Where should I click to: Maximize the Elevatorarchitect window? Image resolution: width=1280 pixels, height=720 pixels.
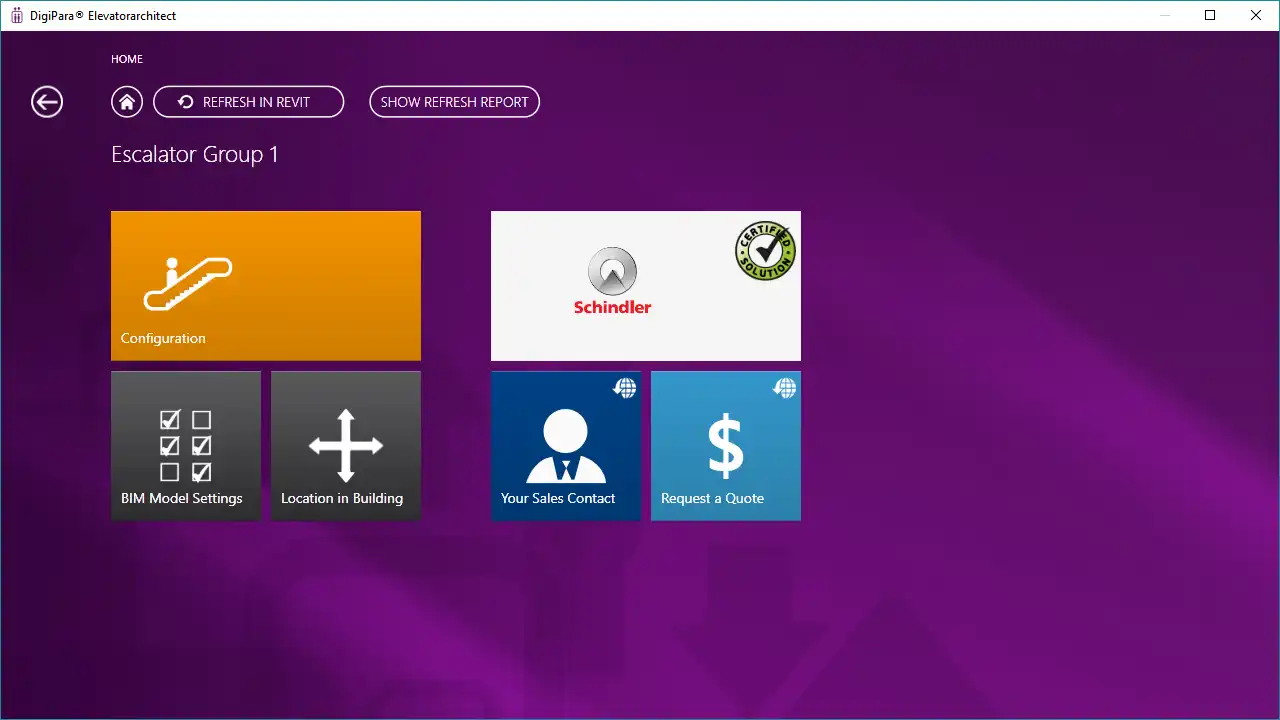pos(1210,15)
